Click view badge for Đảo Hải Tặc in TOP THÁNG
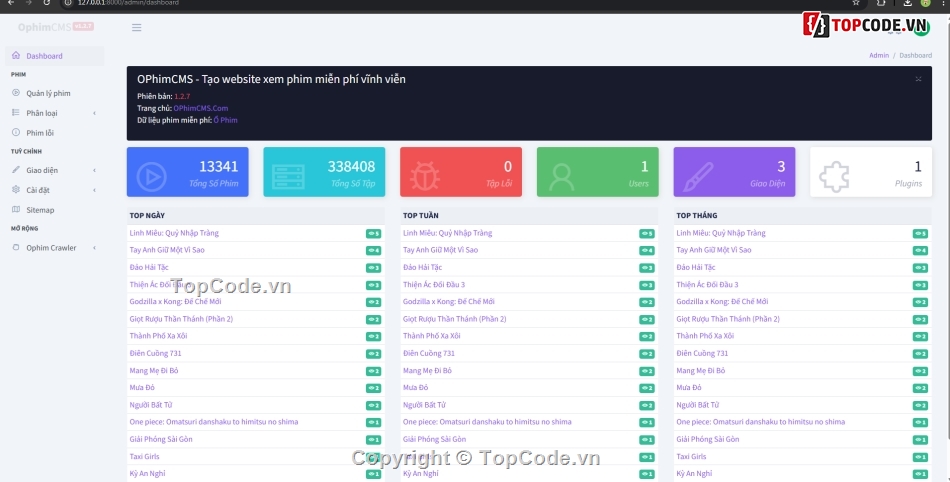The image size is (950, 482). 920,268
